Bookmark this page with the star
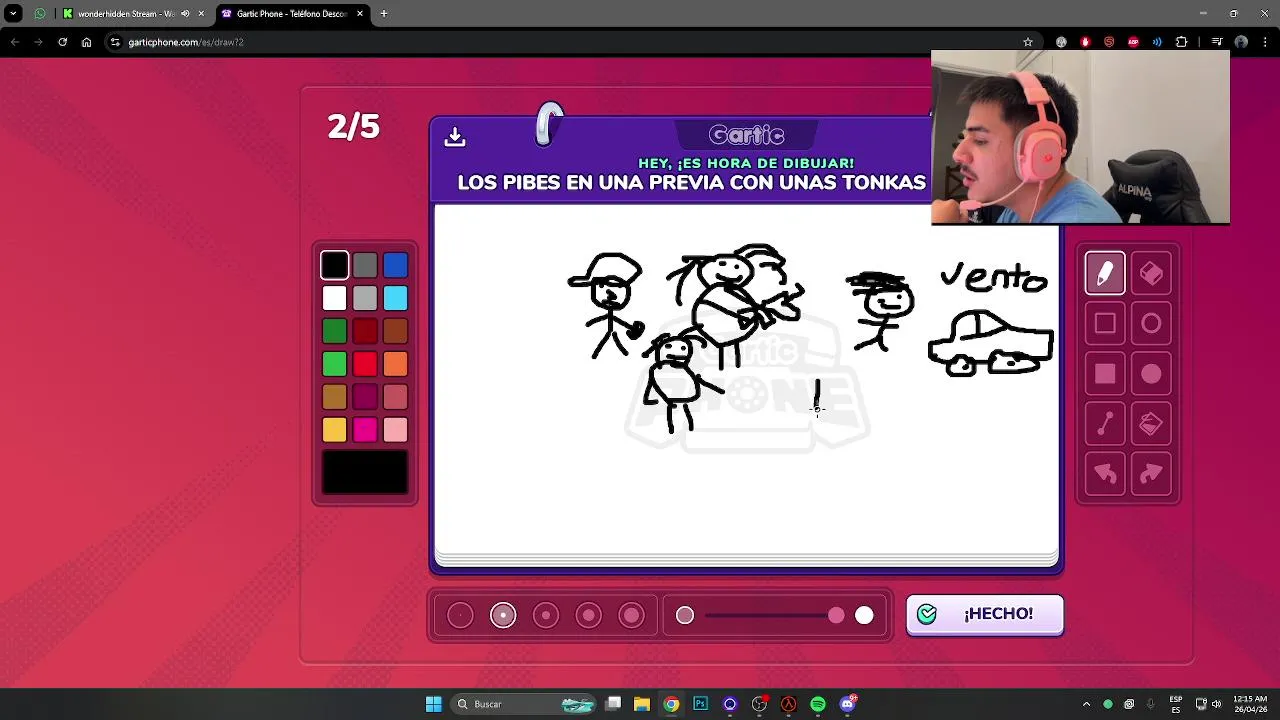 pos(1027,42)
